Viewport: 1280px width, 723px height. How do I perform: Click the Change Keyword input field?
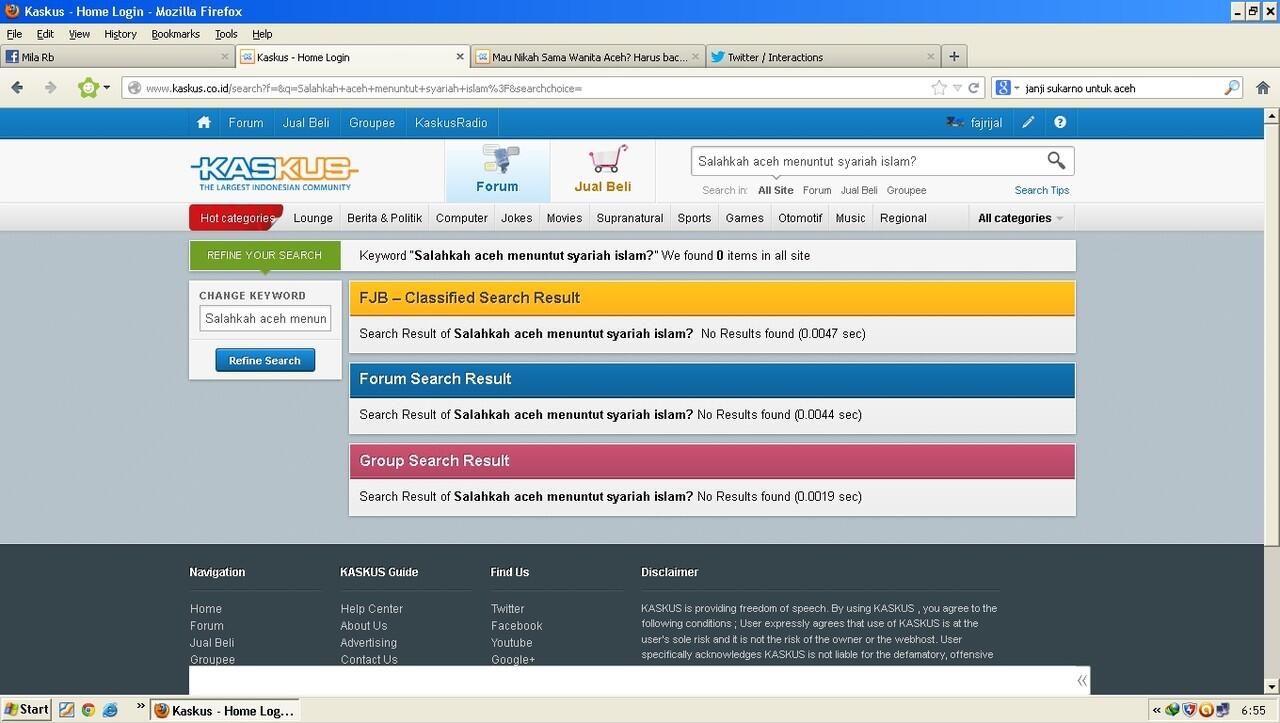tap(265, 318)
